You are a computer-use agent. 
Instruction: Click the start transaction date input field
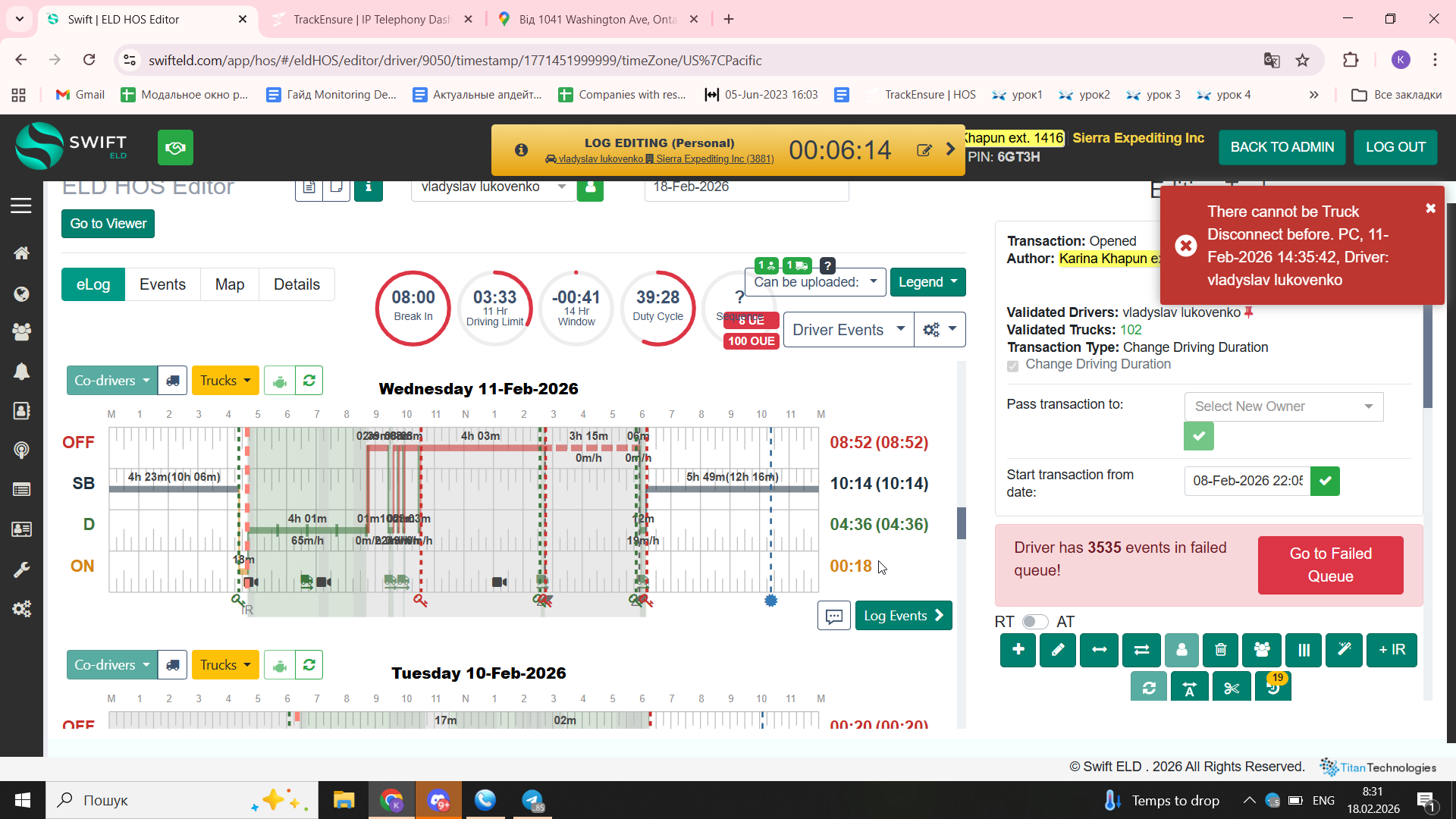click(x=1247, y=481)
